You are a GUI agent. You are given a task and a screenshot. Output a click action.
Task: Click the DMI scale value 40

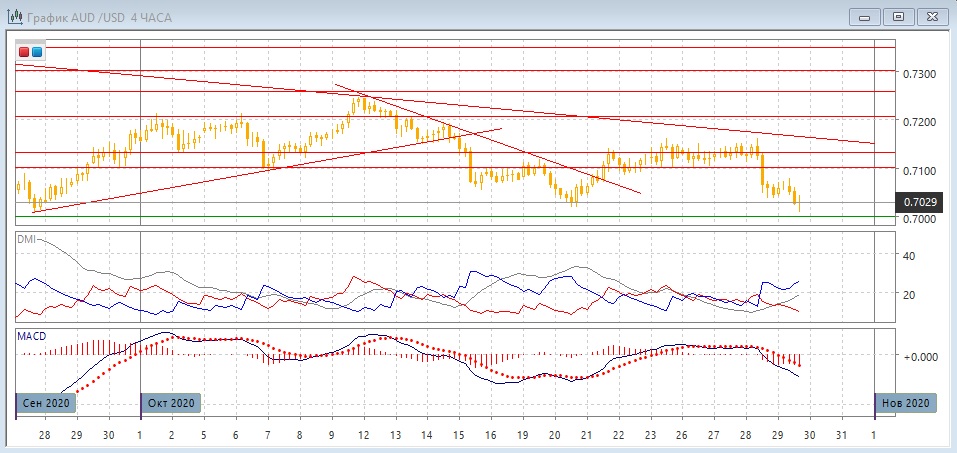point(910,256)
